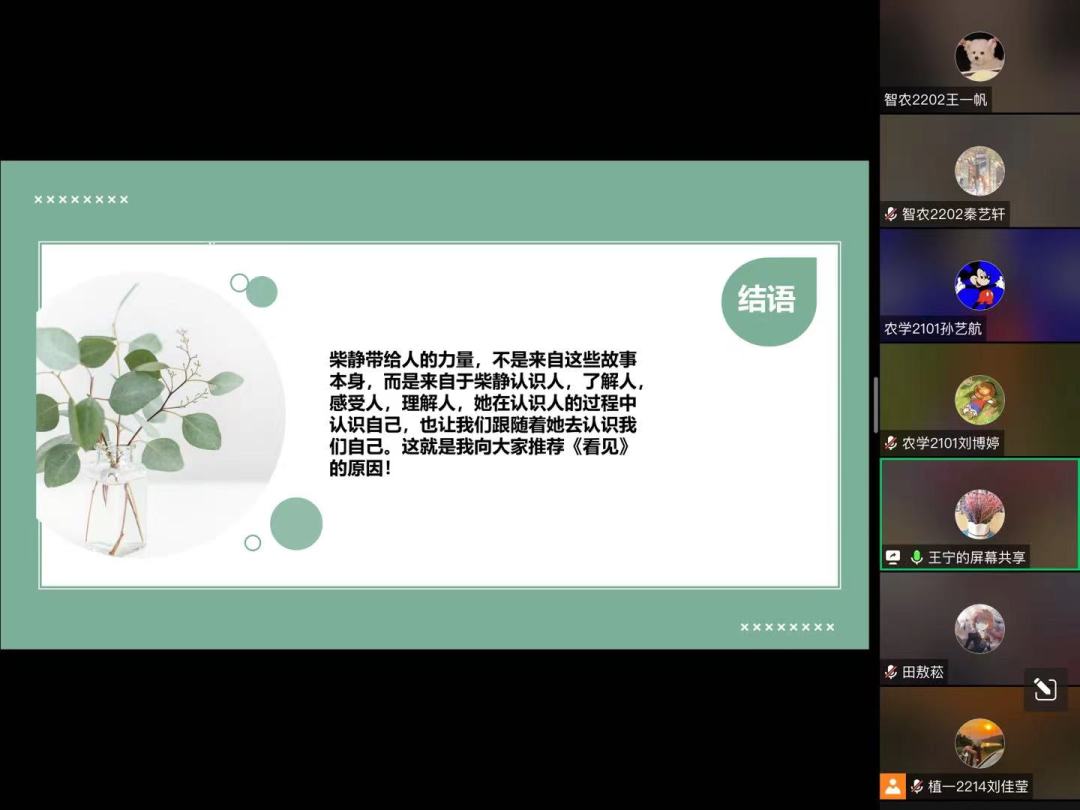Click the annotation pencil icon button
The image size is (1080, 810).
(x=1044, y=689)
